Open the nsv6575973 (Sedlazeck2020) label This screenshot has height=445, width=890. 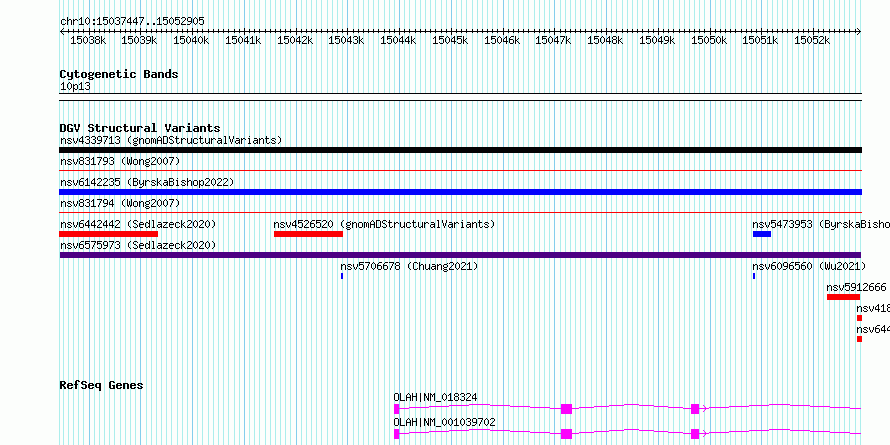[x=138, y=245]
